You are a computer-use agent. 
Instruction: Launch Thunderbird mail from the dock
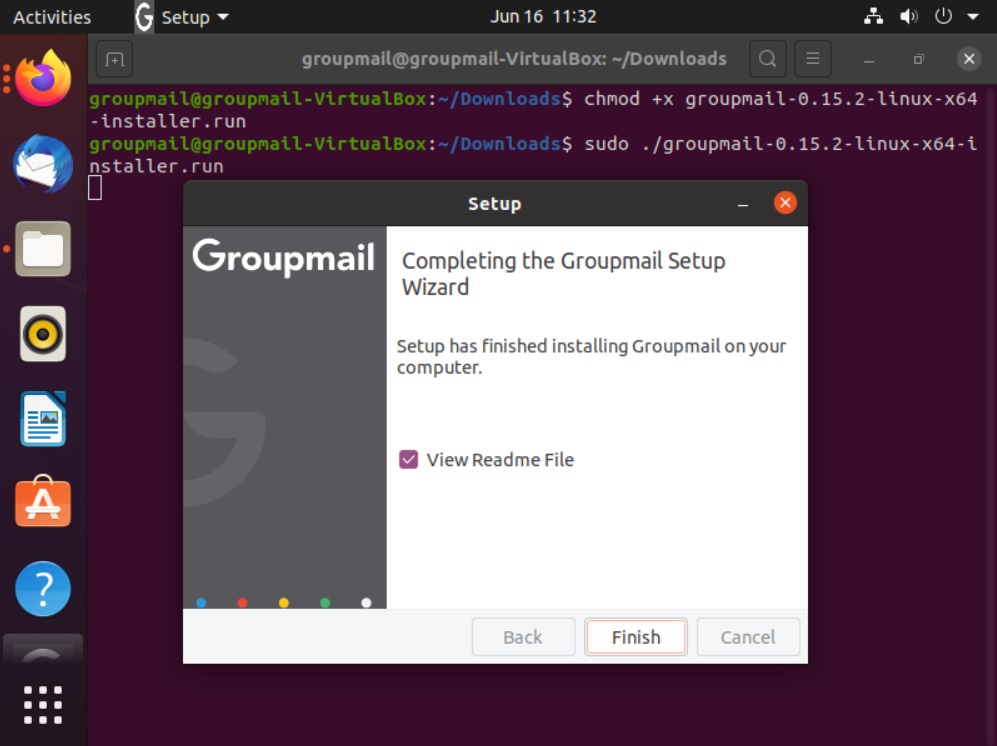pos(43,163)
